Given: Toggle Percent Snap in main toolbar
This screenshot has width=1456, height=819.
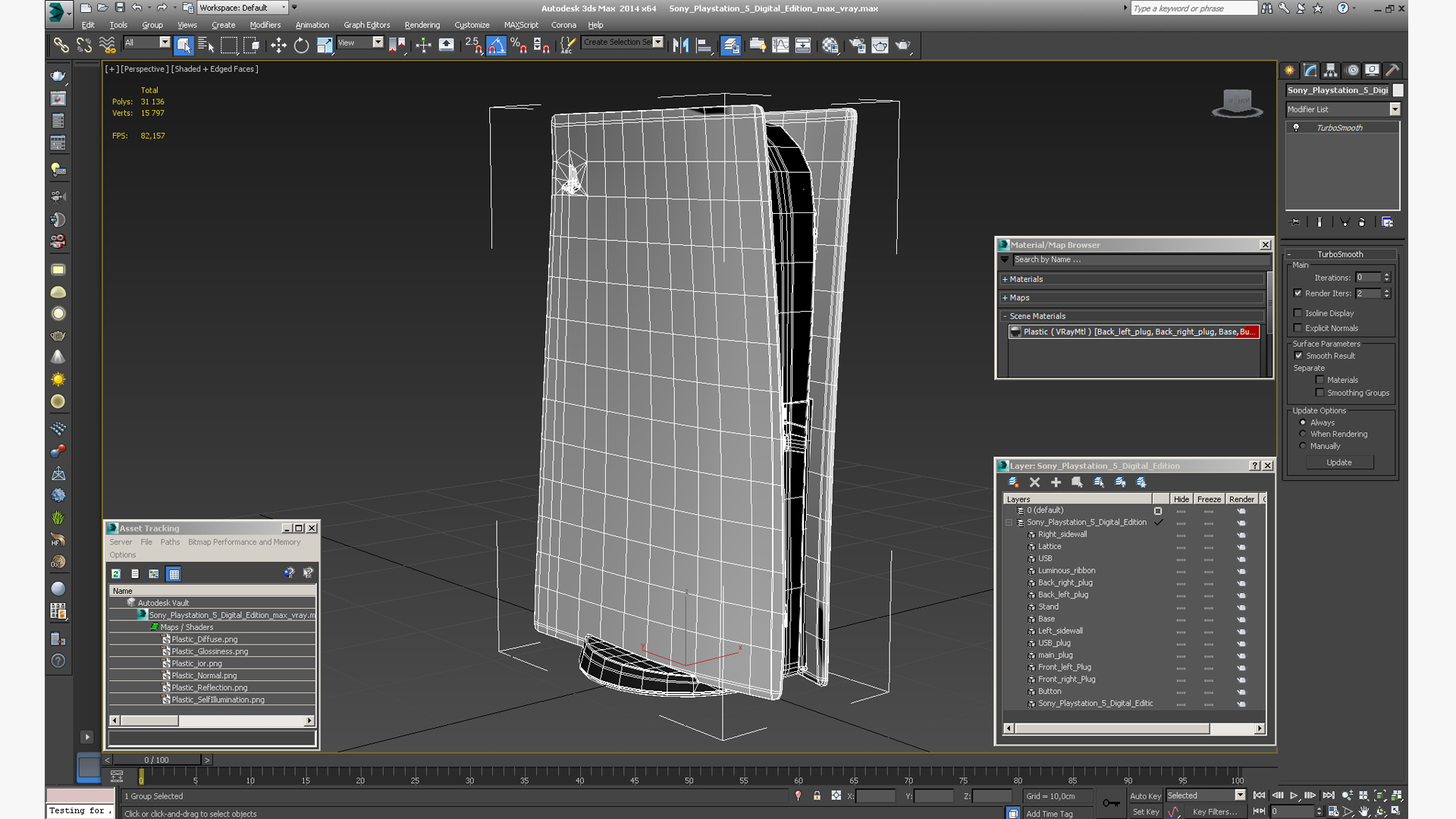Looking at the screenshot, I should (519, 45).
